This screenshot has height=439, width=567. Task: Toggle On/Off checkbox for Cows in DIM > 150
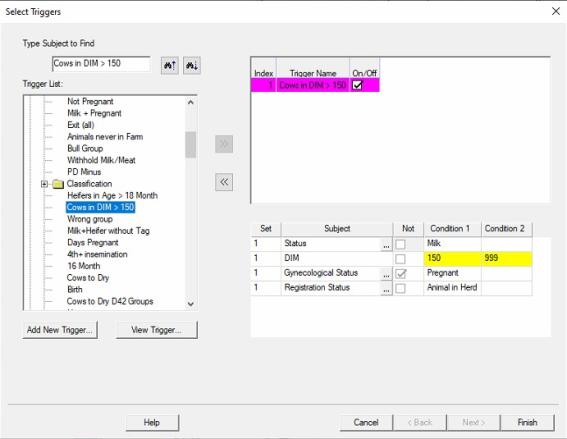[357, 85]
